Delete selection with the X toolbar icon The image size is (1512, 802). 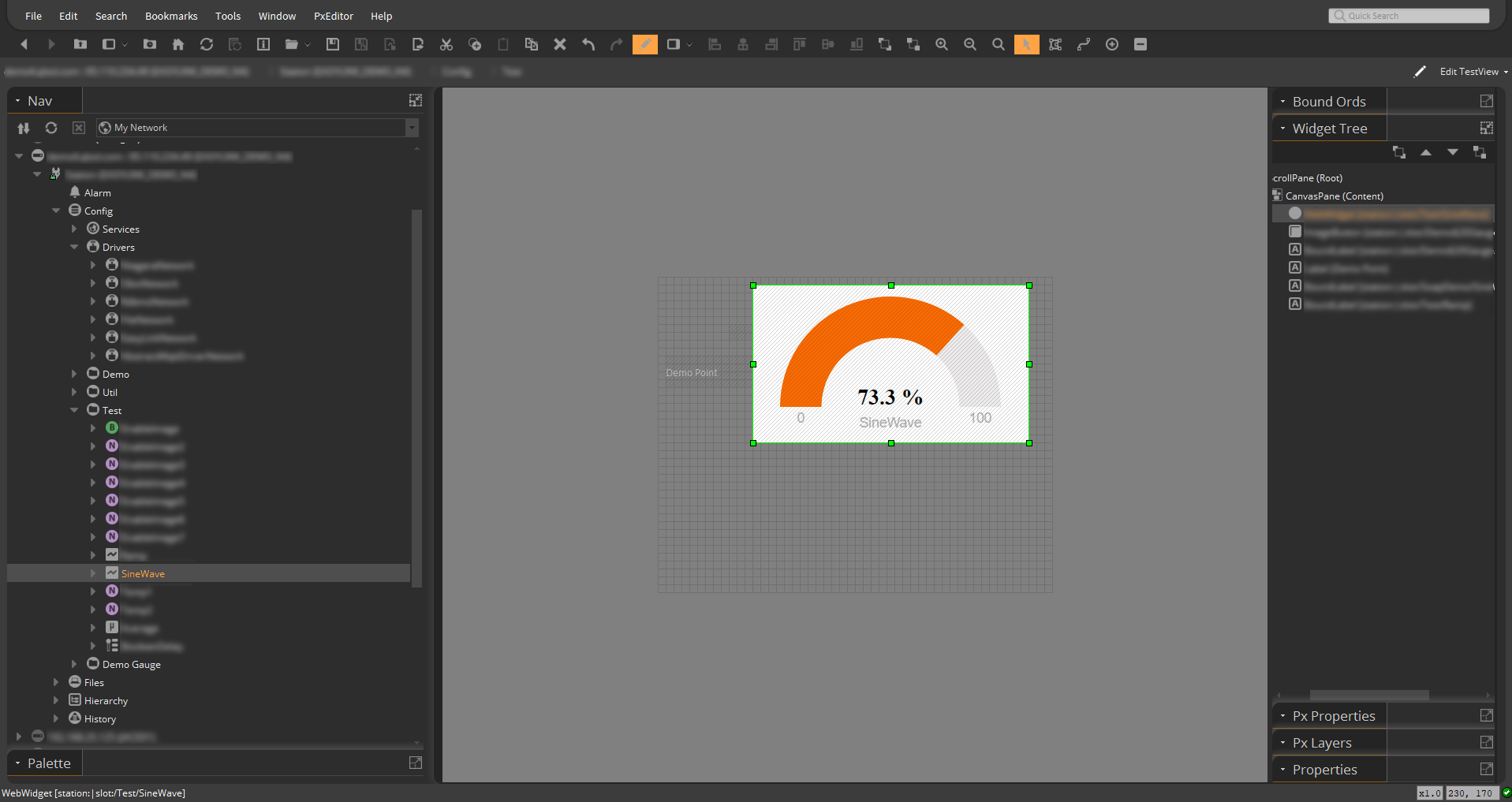(560, 44)
